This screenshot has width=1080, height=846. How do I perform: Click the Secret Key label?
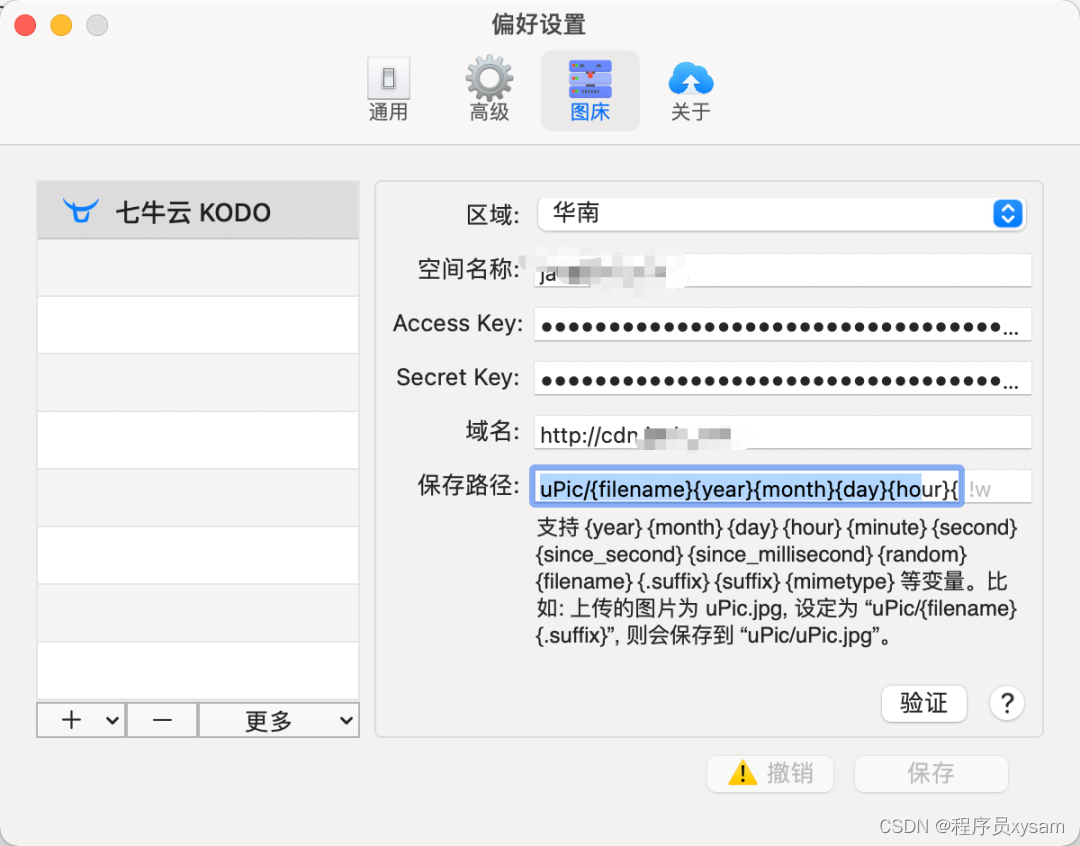click(458, 377)
